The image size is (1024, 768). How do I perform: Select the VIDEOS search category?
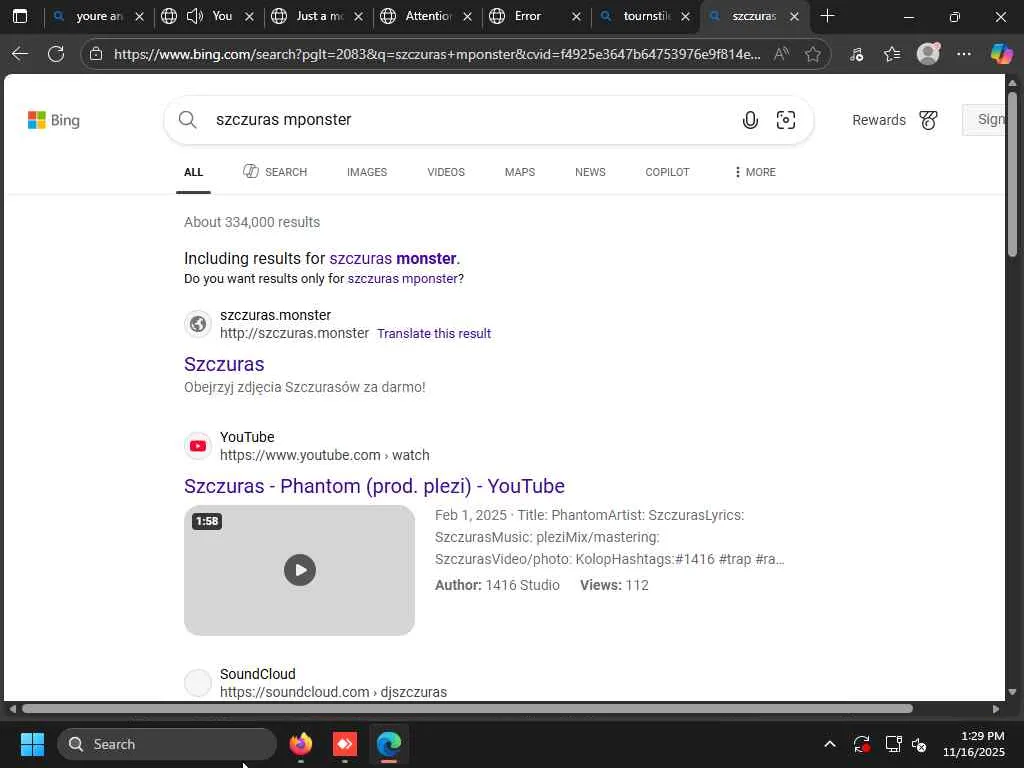(x=446, y=172)
